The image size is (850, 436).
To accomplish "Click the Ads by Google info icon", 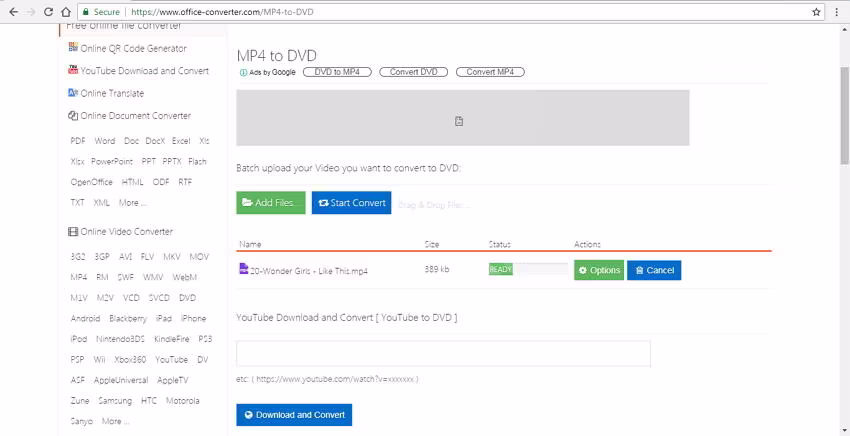I will tap(243, 72).
